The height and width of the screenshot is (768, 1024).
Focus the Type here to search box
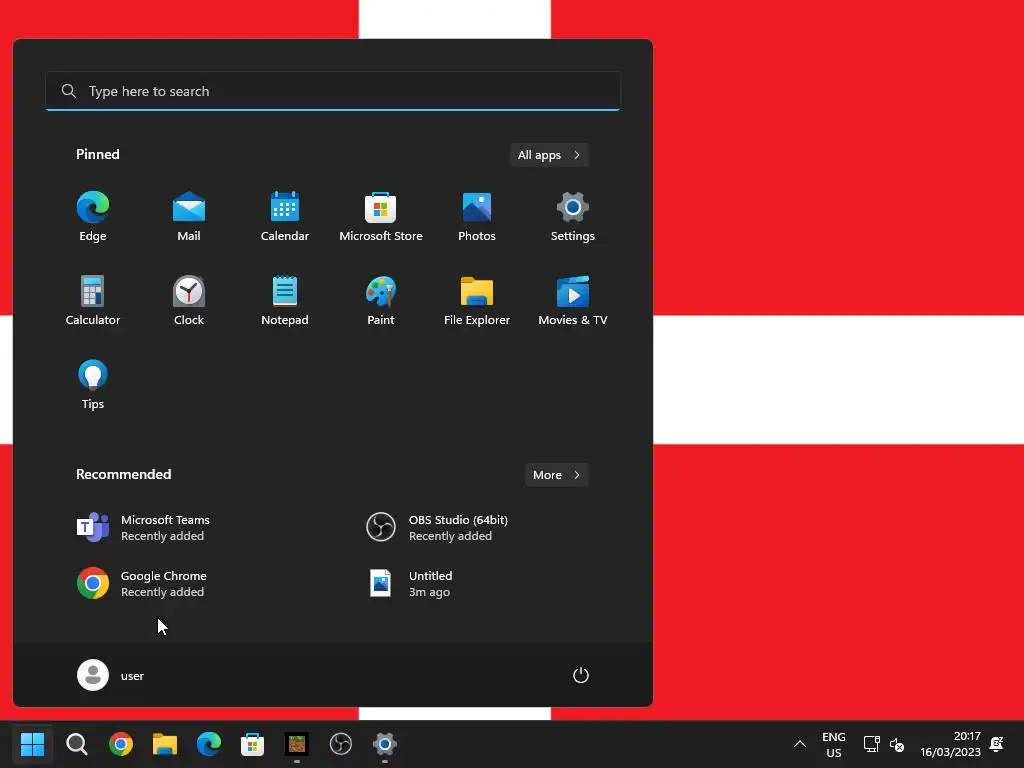point(333,91)
